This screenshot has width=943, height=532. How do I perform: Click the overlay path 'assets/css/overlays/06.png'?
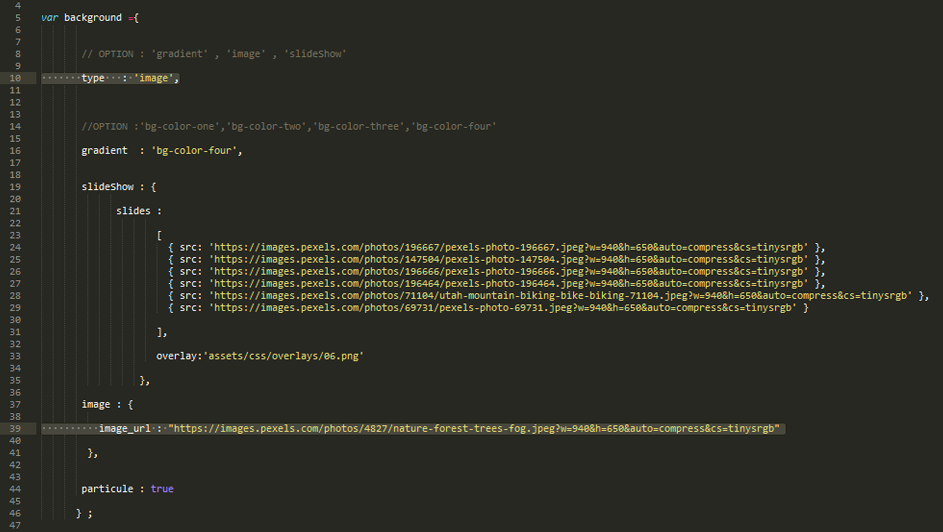point(283,356)
